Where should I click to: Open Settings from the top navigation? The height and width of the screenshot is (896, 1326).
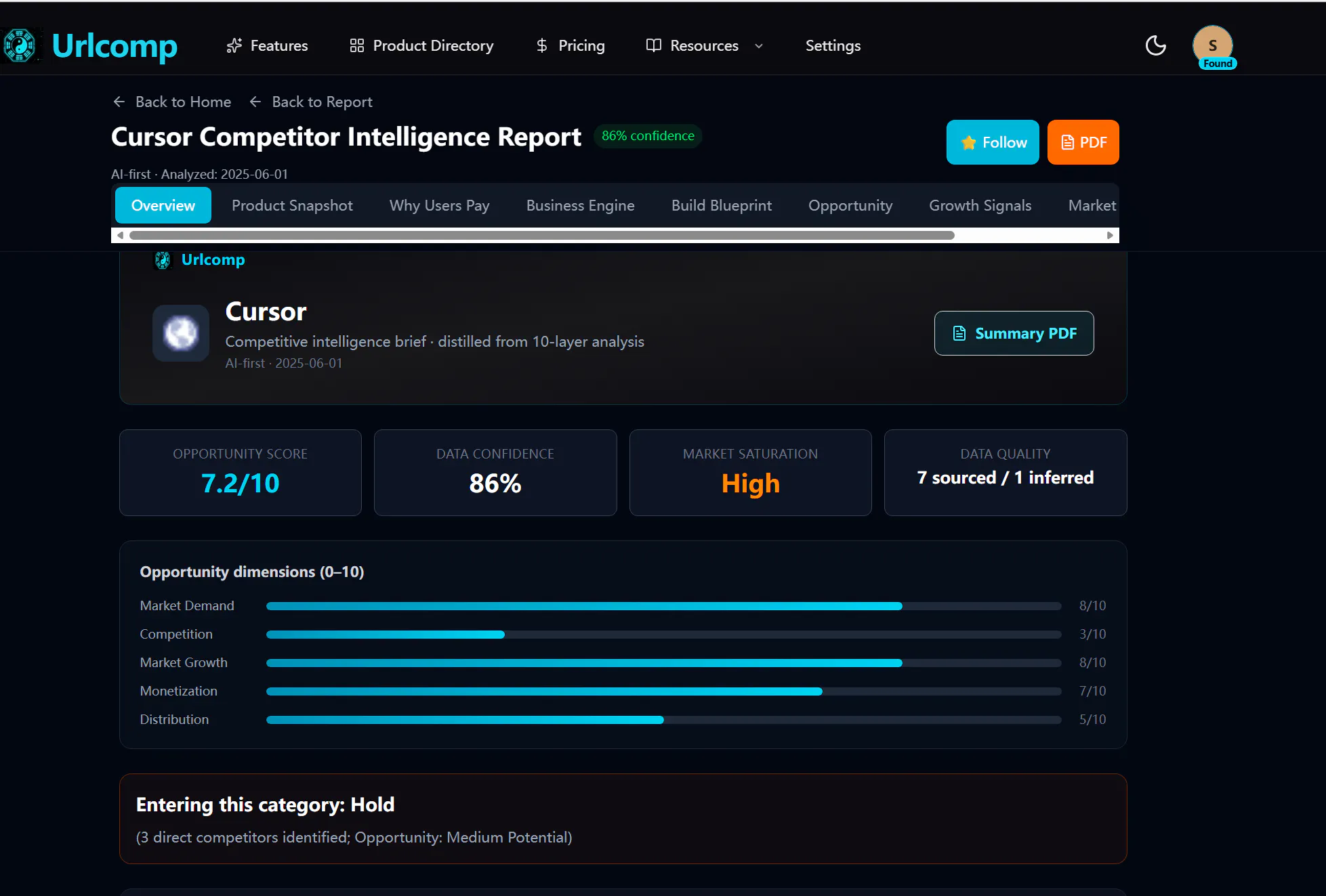point(833,45)
